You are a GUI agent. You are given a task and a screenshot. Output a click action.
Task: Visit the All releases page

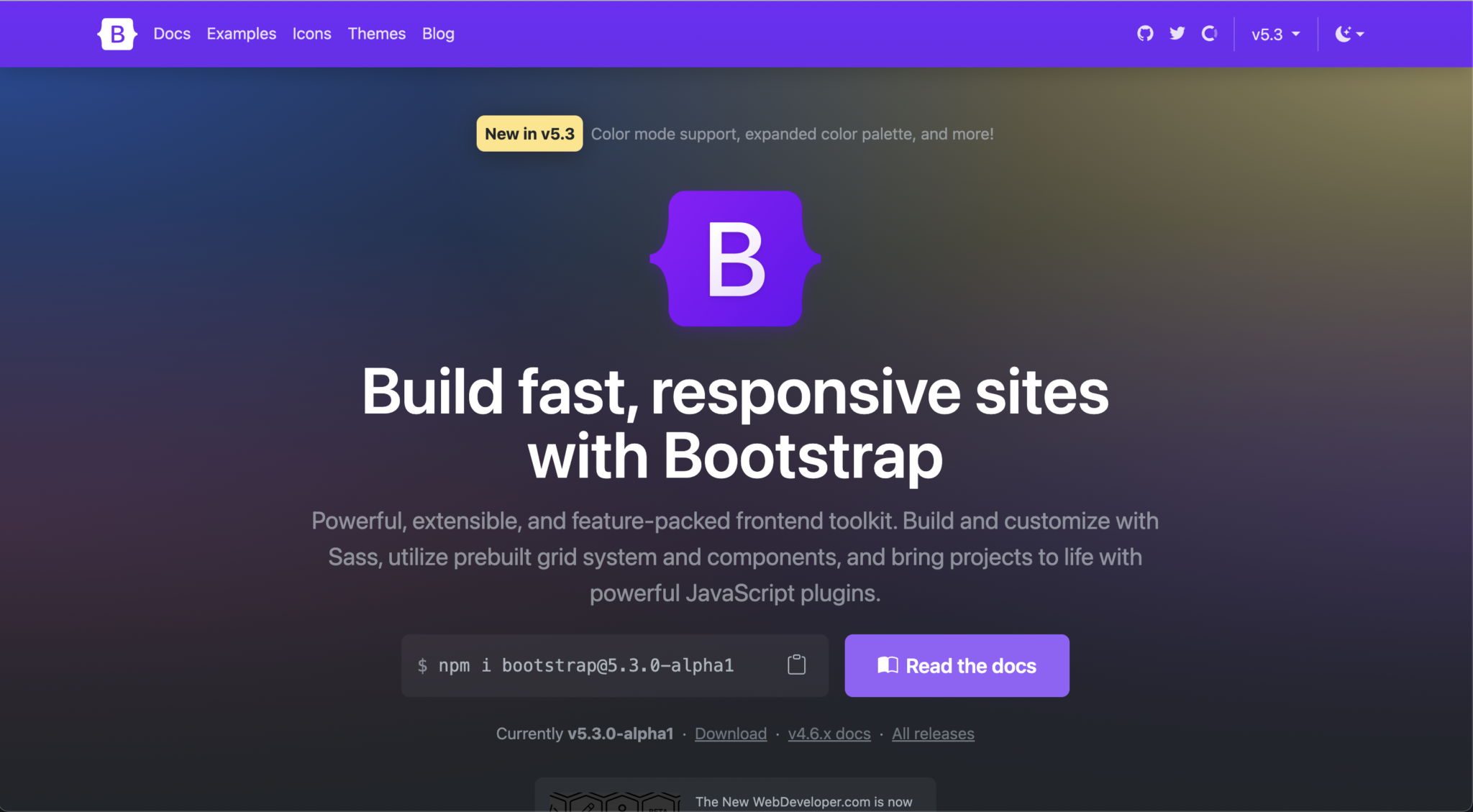pyautogui.click(x=932, y=733)
